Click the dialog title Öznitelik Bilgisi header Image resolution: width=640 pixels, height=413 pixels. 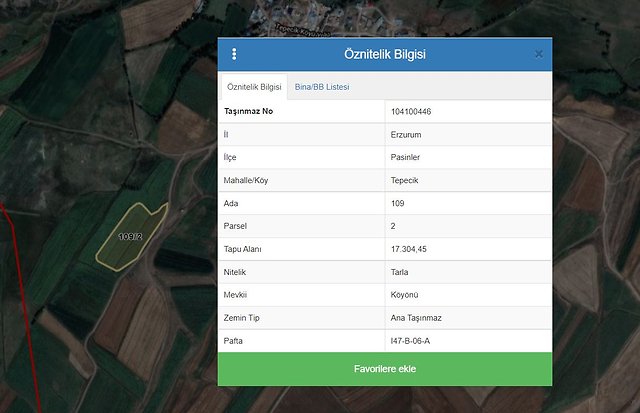[385, 54]
